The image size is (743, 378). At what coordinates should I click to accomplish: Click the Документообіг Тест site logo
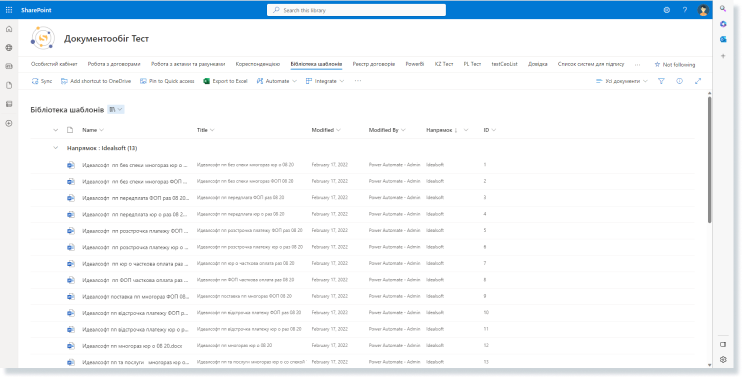(x=43, y=38)
